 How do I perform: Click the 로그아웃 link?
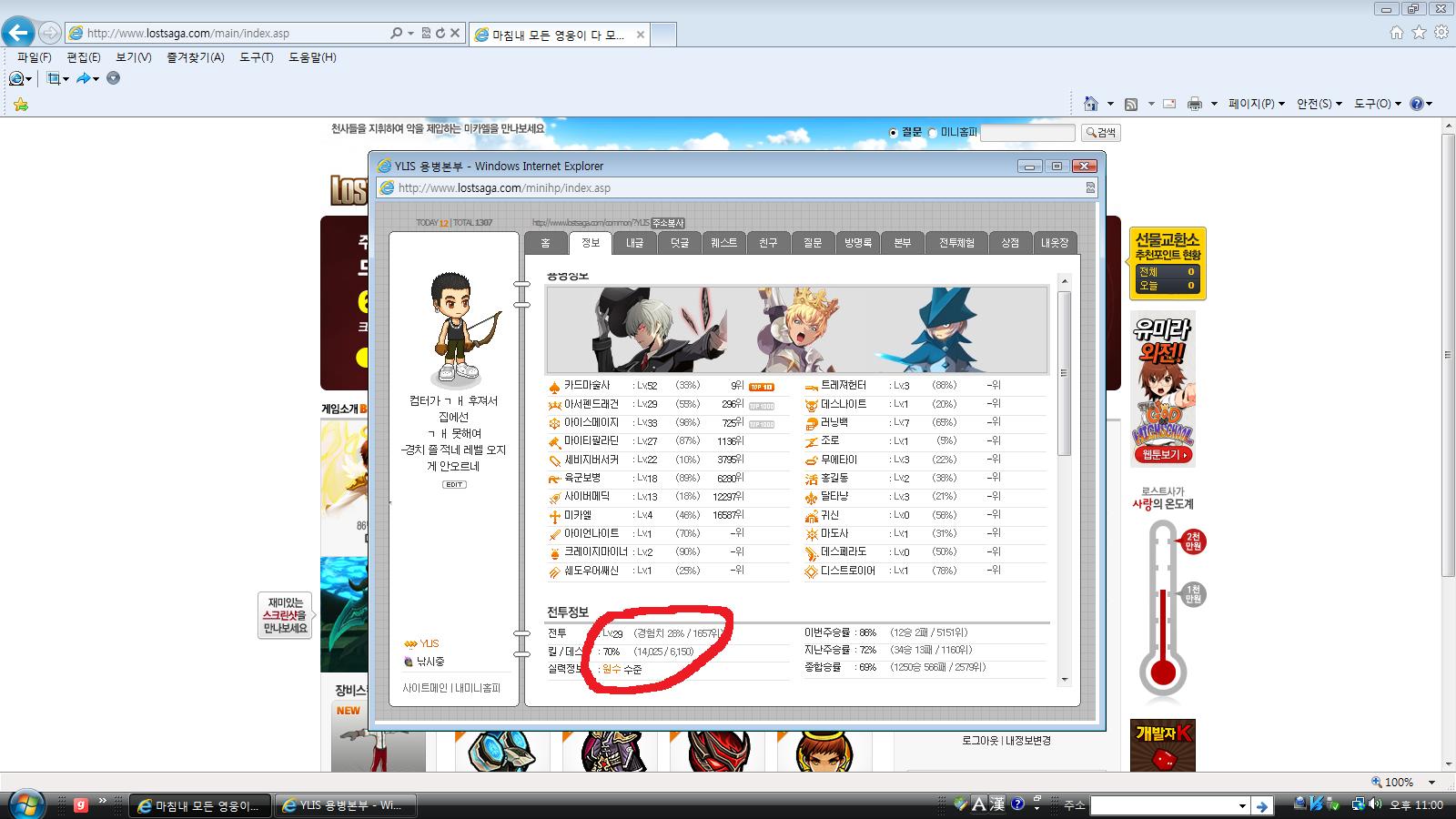[x=980, y=741]
